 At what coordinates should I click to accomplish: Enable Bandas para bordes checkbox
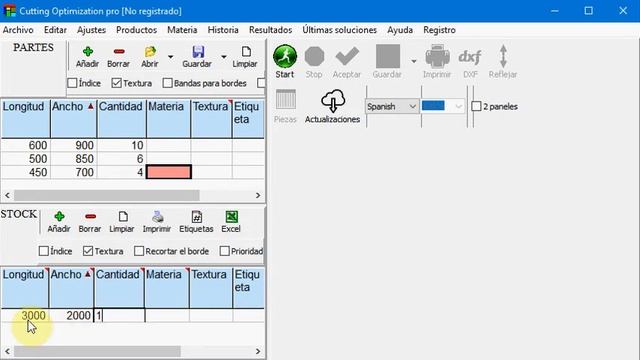(x=167, y=83)
